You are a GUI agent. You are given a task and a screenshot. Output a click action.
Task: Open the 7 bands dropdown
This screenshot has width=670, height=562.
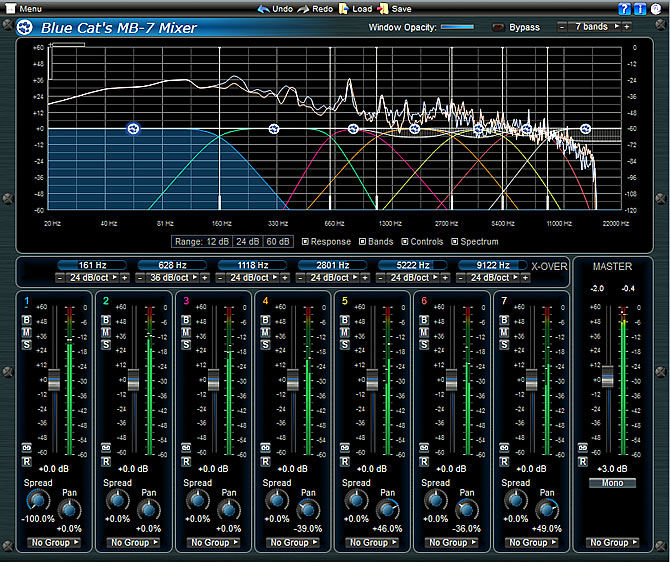(596, 26)
